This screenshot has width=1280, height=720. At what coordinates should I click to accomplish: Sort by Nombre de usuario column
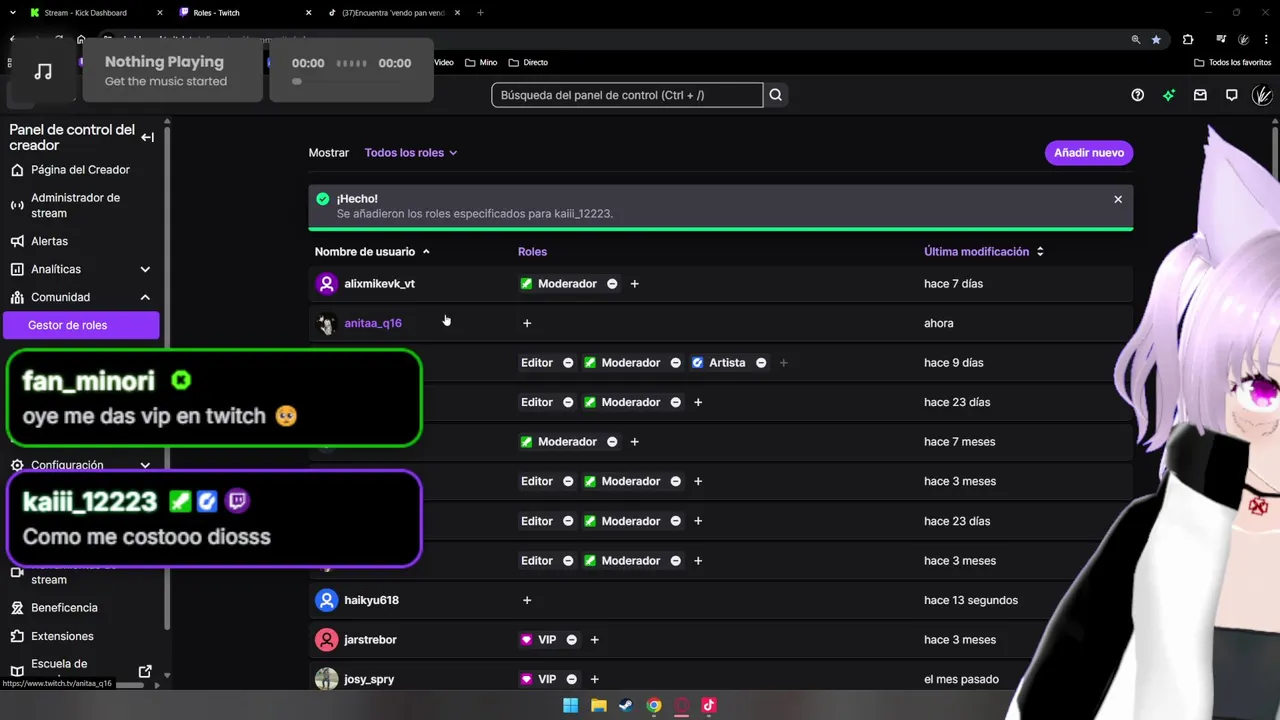pyautogui.click(x=372, y=252)
